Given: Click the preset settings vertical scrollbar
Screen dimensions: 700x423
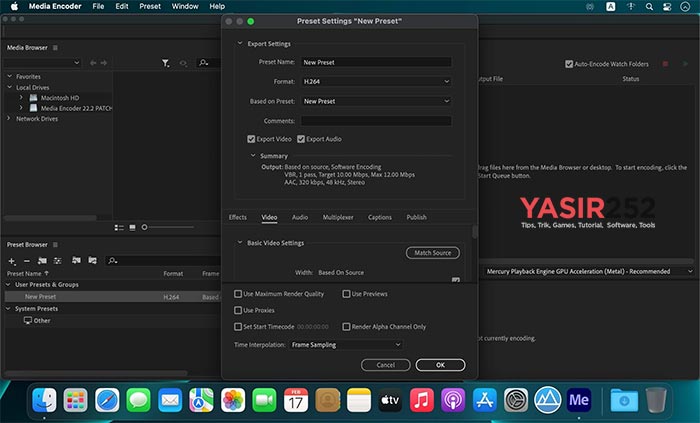Looking at the screenshot, I should [475, 232].
